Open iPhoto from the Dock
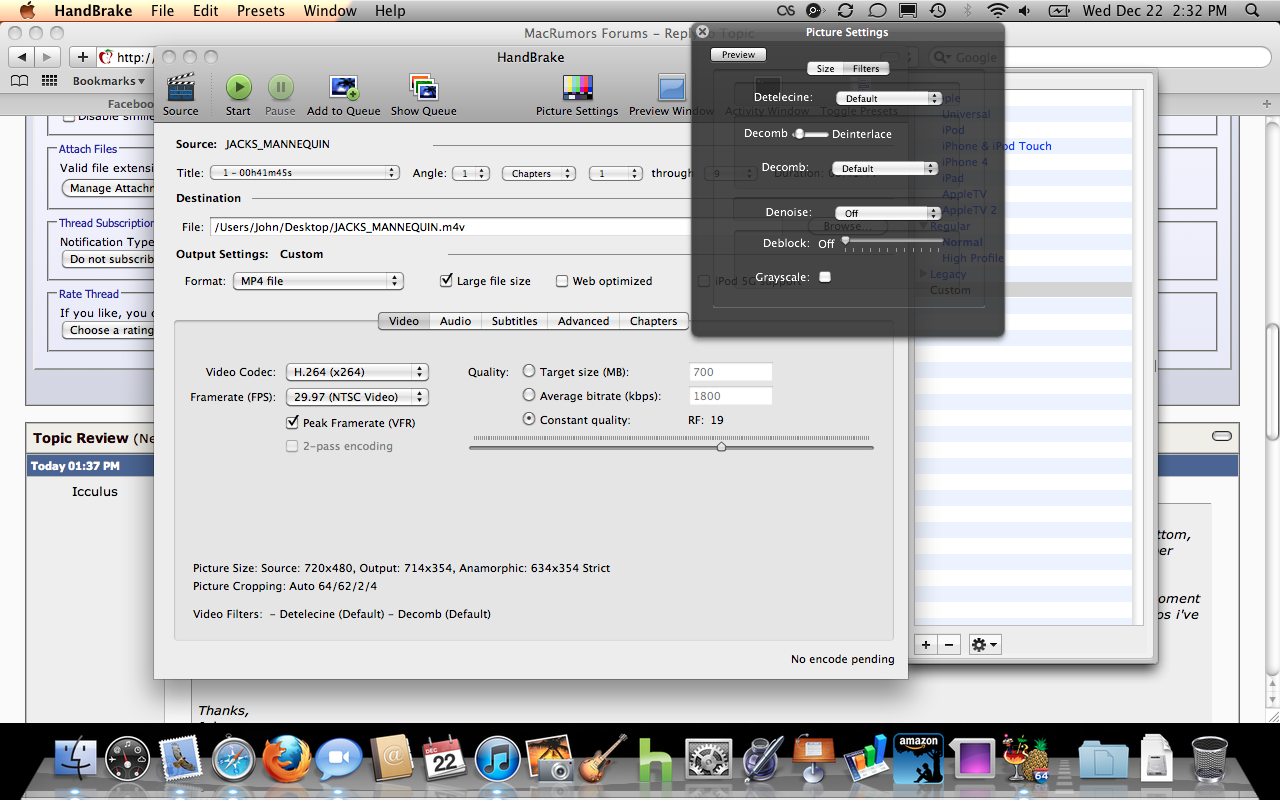 [549, 759]
